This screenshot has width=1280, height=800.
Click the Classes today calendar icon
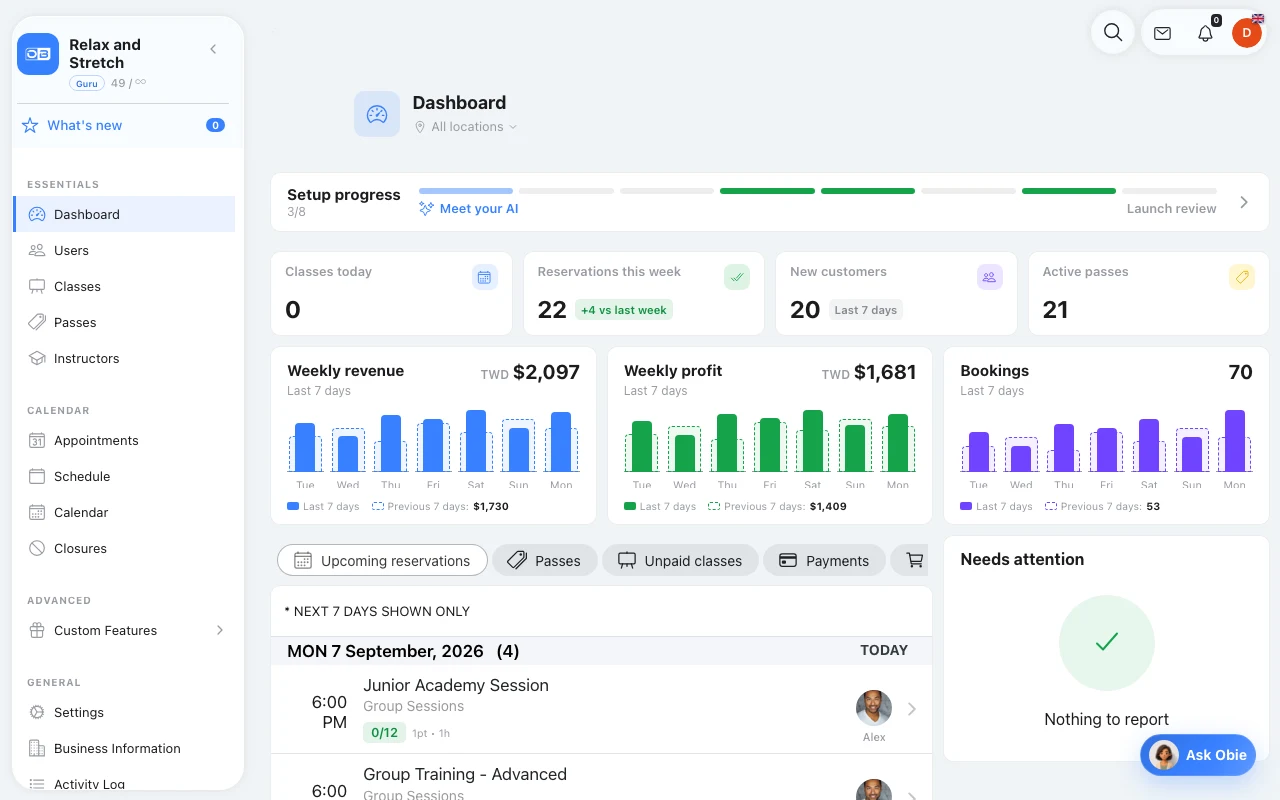[485, 277]
